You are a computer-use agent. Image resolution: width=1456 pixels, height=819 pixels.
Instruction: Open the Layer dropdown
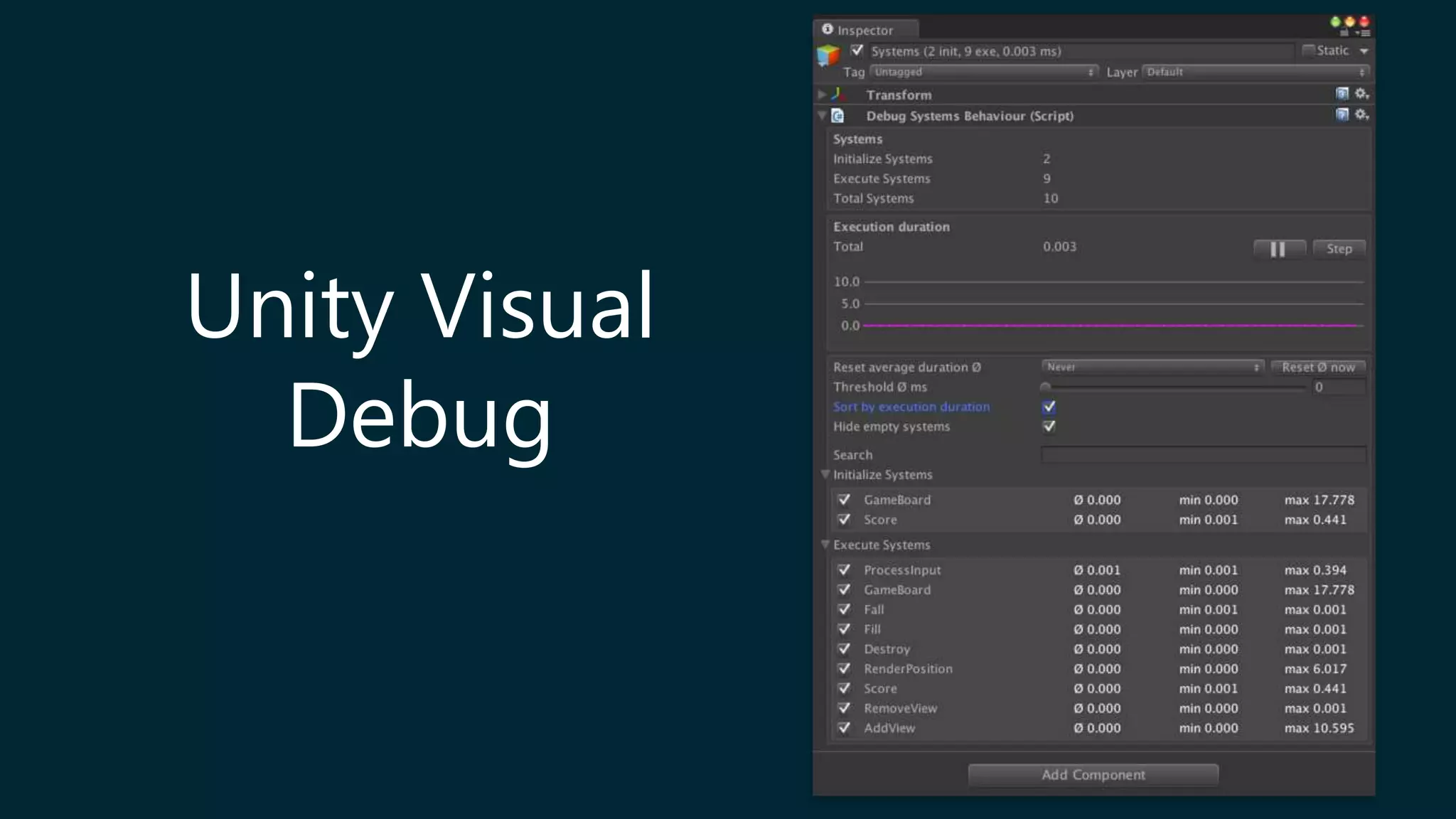pos(1256,72)
